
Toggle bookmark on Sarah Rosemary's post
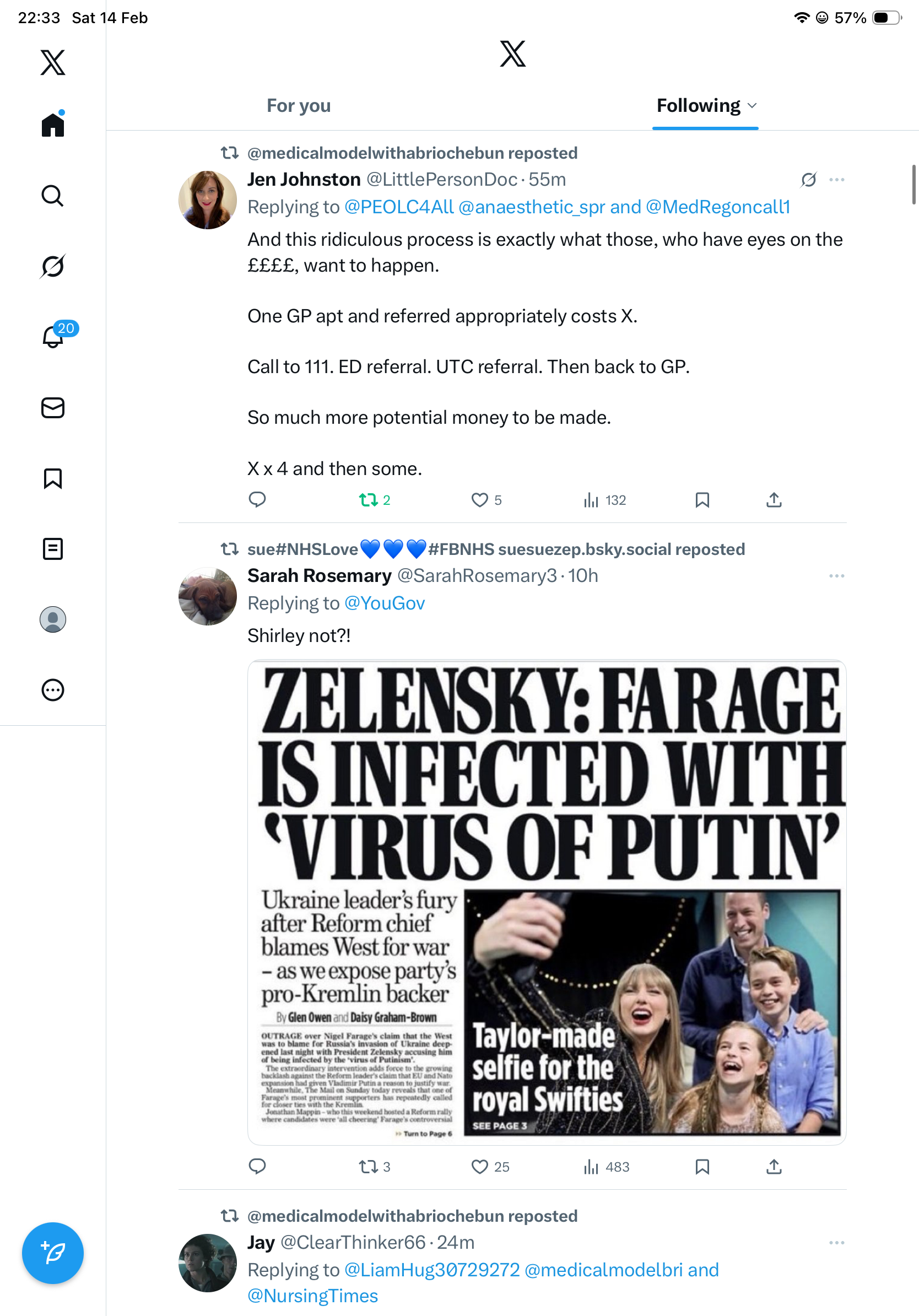[702, 1167]
